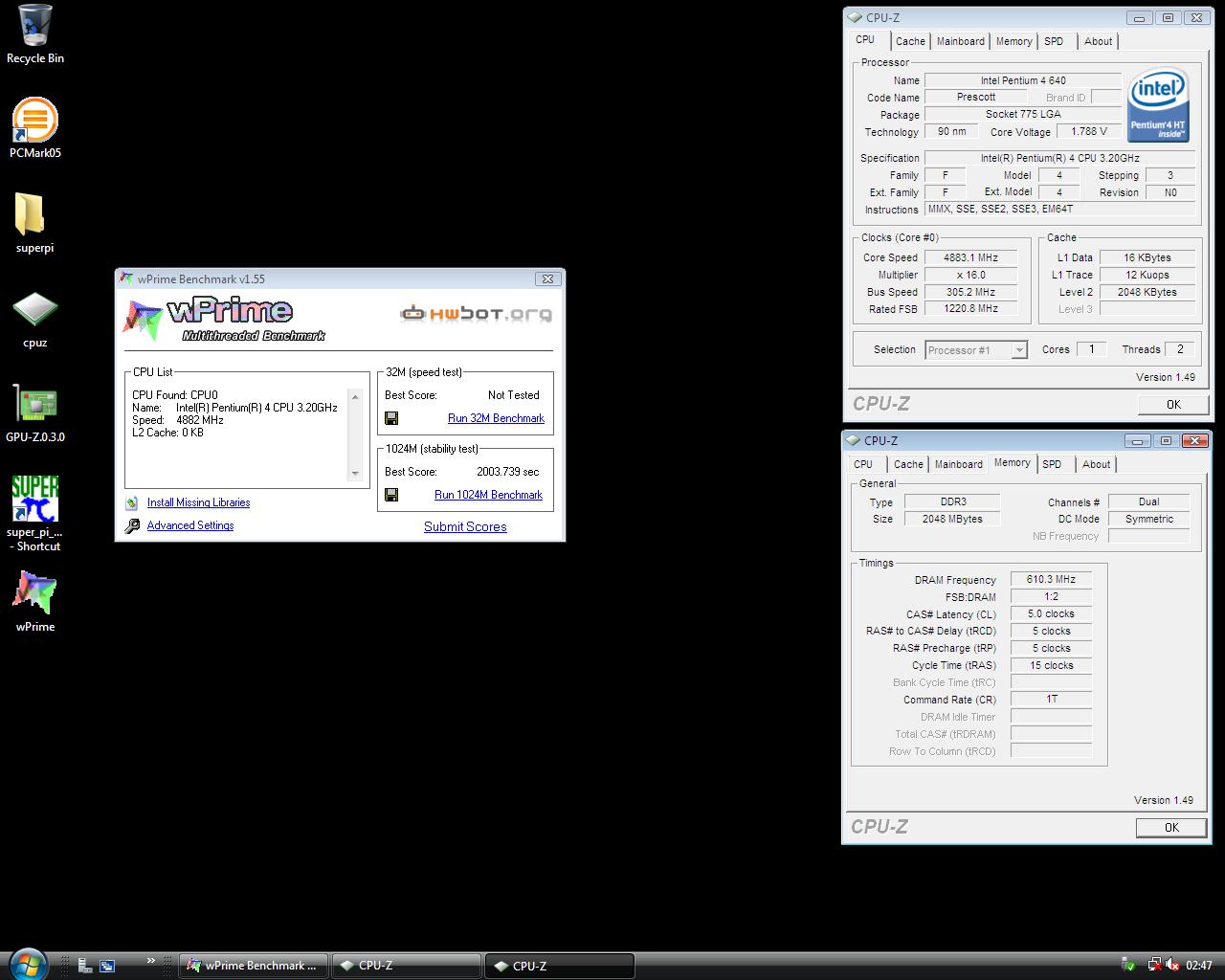Minimize the upper CPU-Z window
The image size is (1225, 980).
1138,17
